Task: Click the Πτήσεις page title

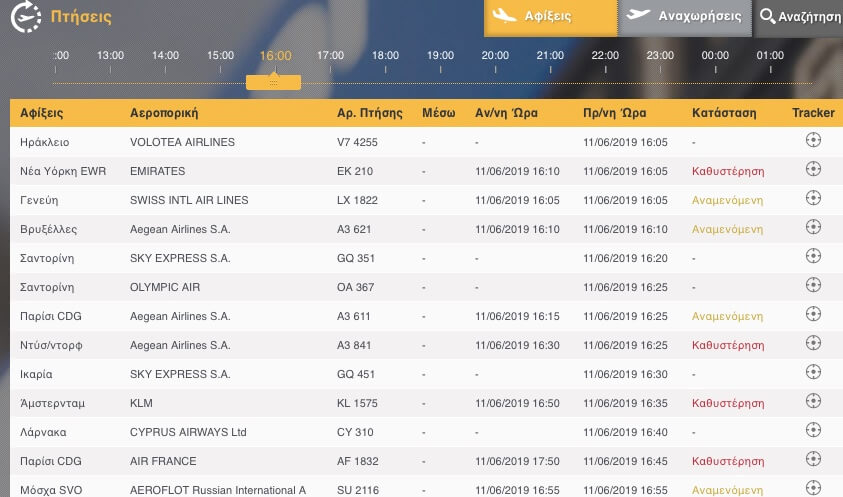Action: click(81, 17)
